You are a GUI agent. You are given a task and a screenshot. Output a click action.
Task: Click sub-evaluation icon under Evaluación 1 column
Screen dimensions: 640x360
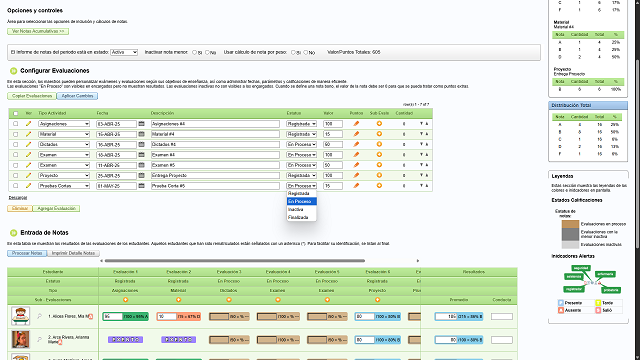[125, 300]
